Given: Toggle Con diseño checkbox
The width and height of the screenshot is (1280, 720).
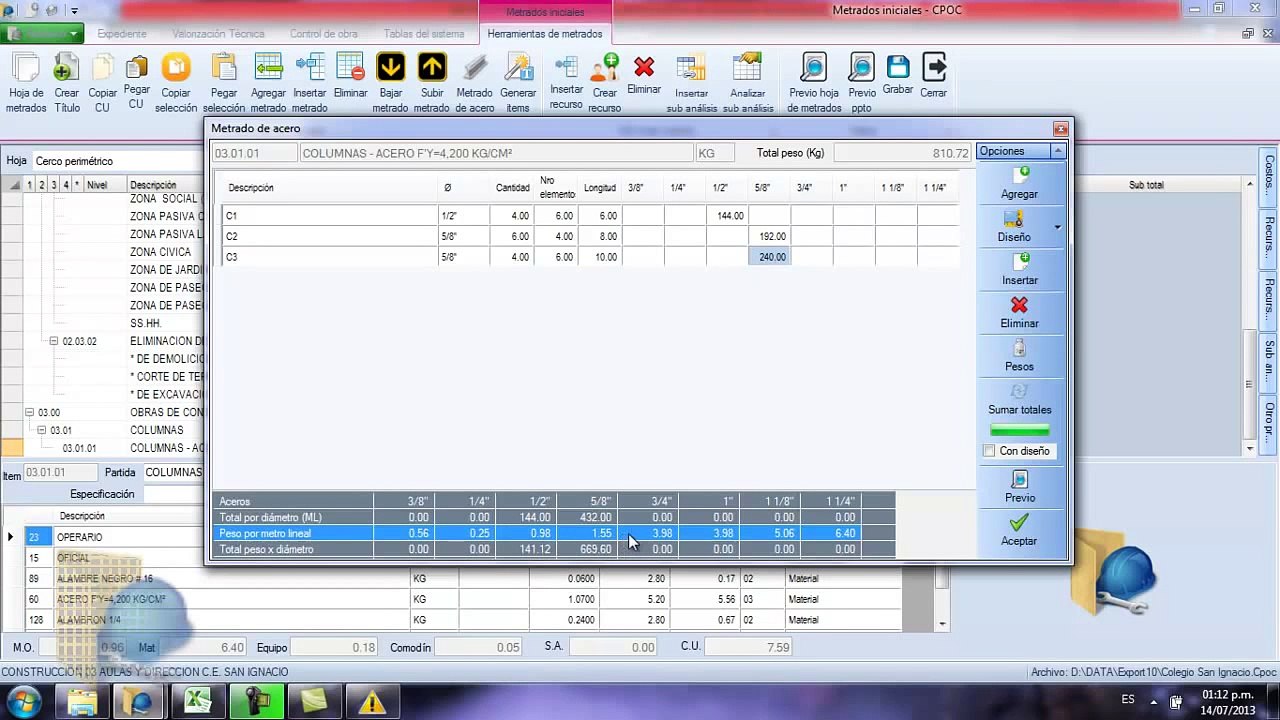Looking at the screenshot, I should [989, 451].
